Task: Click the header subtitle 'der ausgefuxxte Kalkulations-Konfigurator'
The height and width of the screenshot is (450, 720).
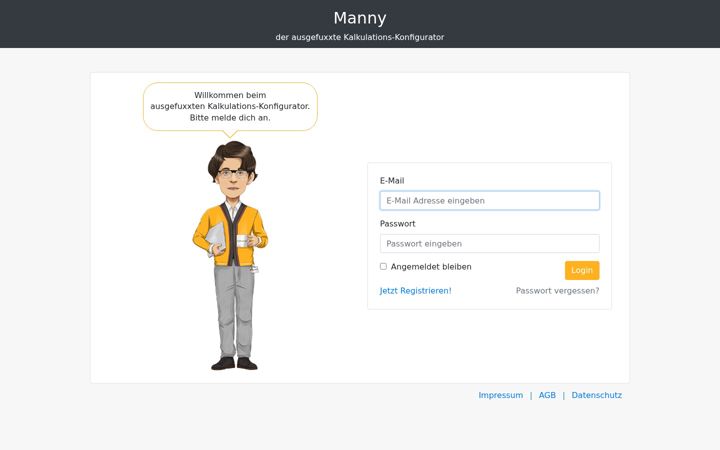Action: tap(360, 37)
